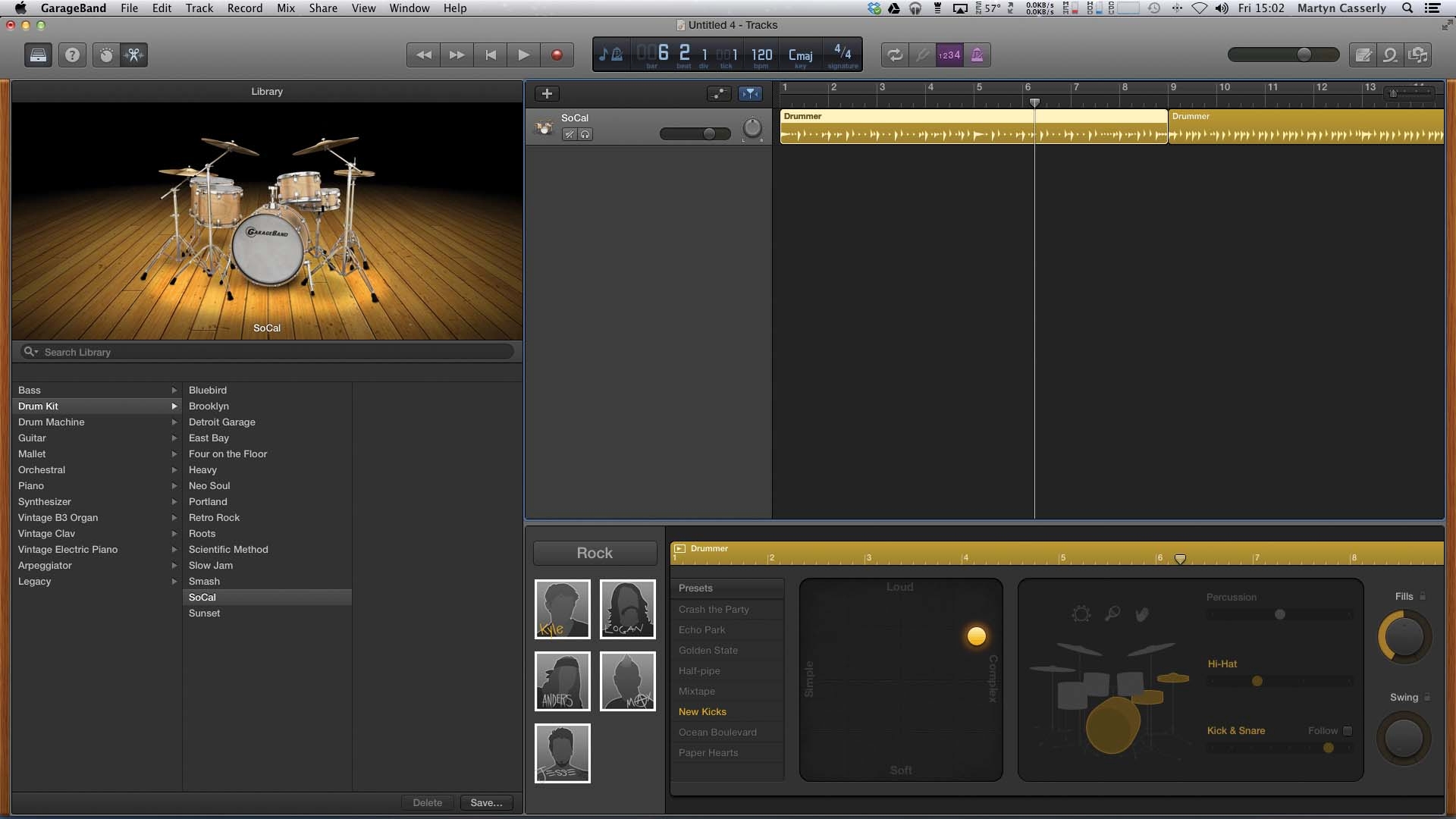1456x819 pixels.
Task: Expand the Guitar category arrow
Action: click(x=174, y=438)
